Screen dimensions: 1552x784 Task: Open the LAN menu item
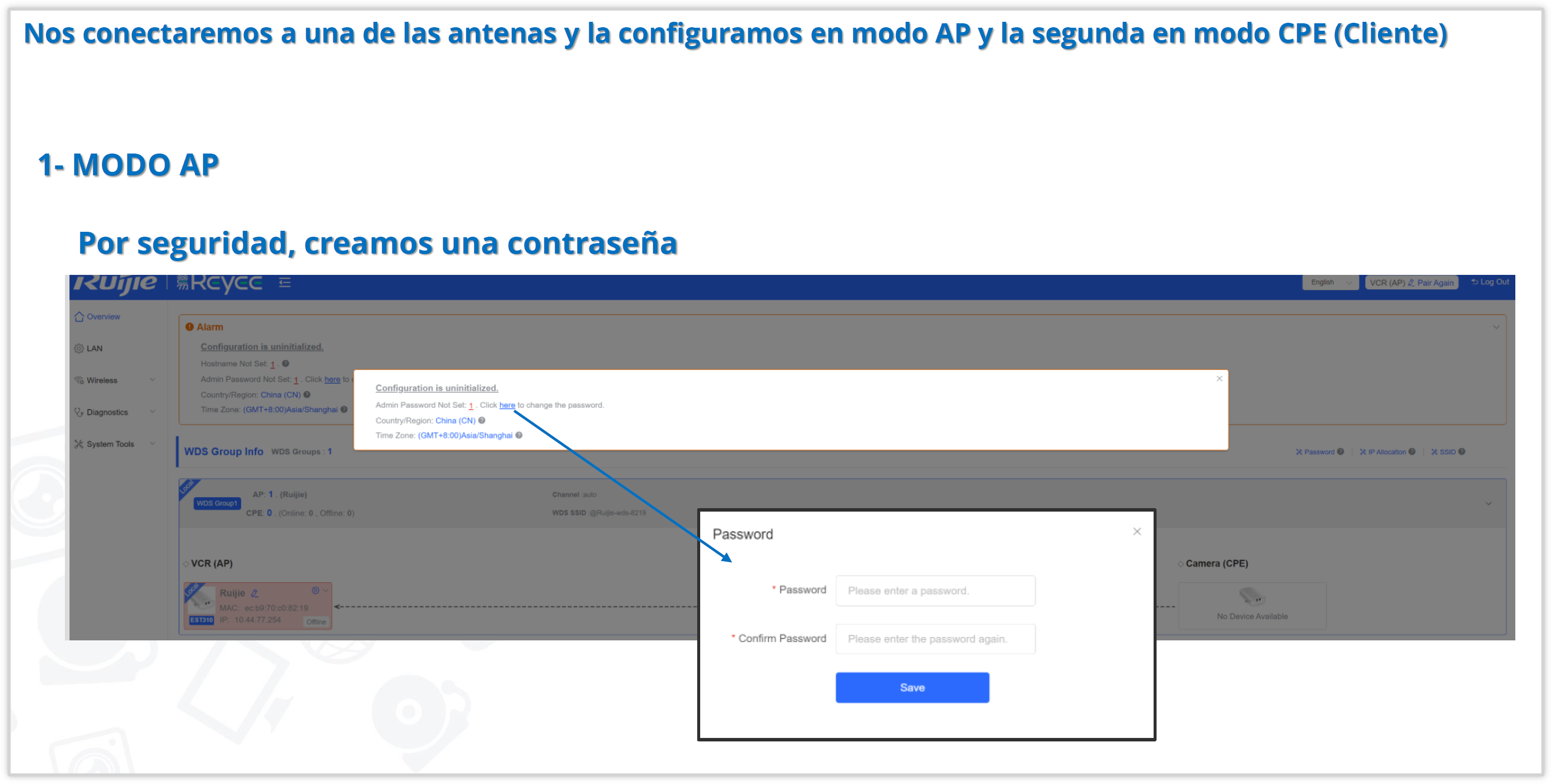[x=89, y=349]
